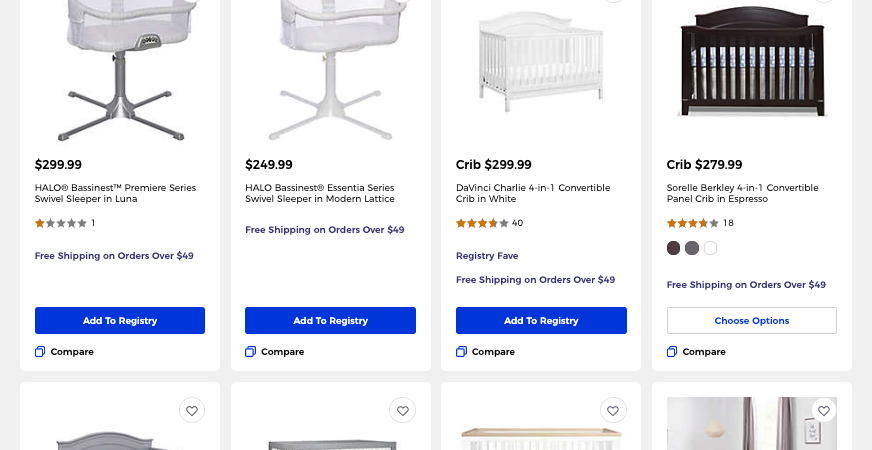Viewport: 872px width, 450px height.
Task: Add DaVinci Charlie crib to registry
Action: click(541, 320)
